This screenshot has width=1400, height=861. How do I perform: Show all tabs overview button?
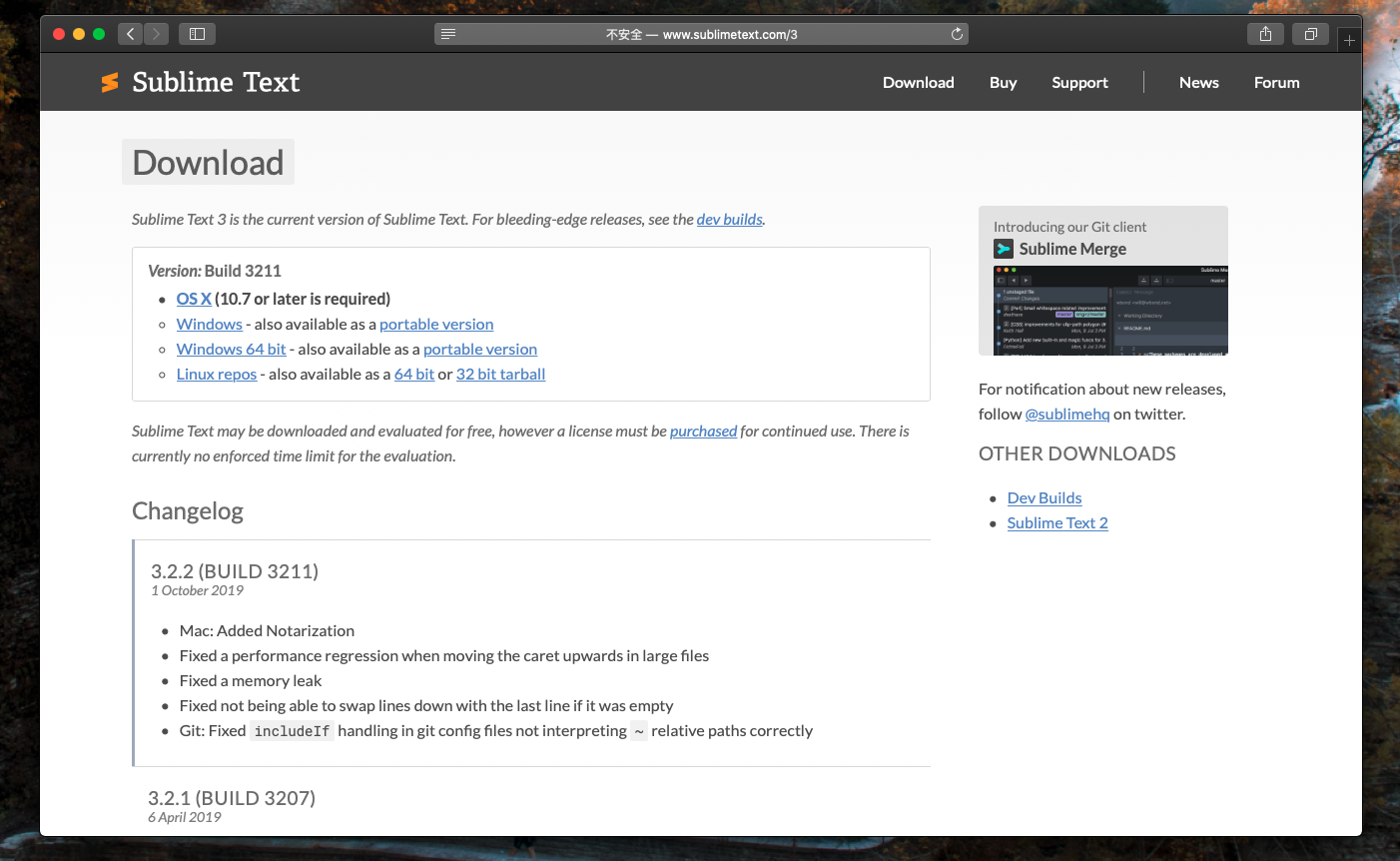click(x=1310, y=34)
